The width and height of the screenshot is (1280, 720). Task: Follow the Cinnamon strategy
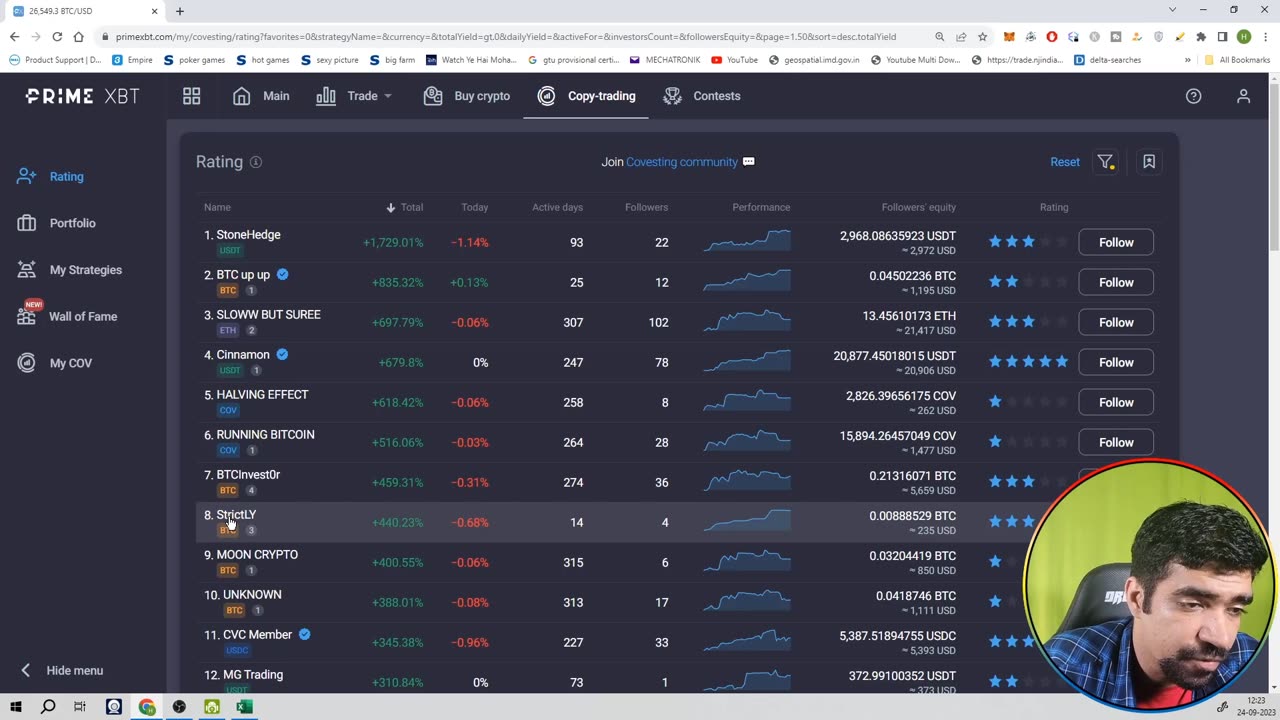1116,362
